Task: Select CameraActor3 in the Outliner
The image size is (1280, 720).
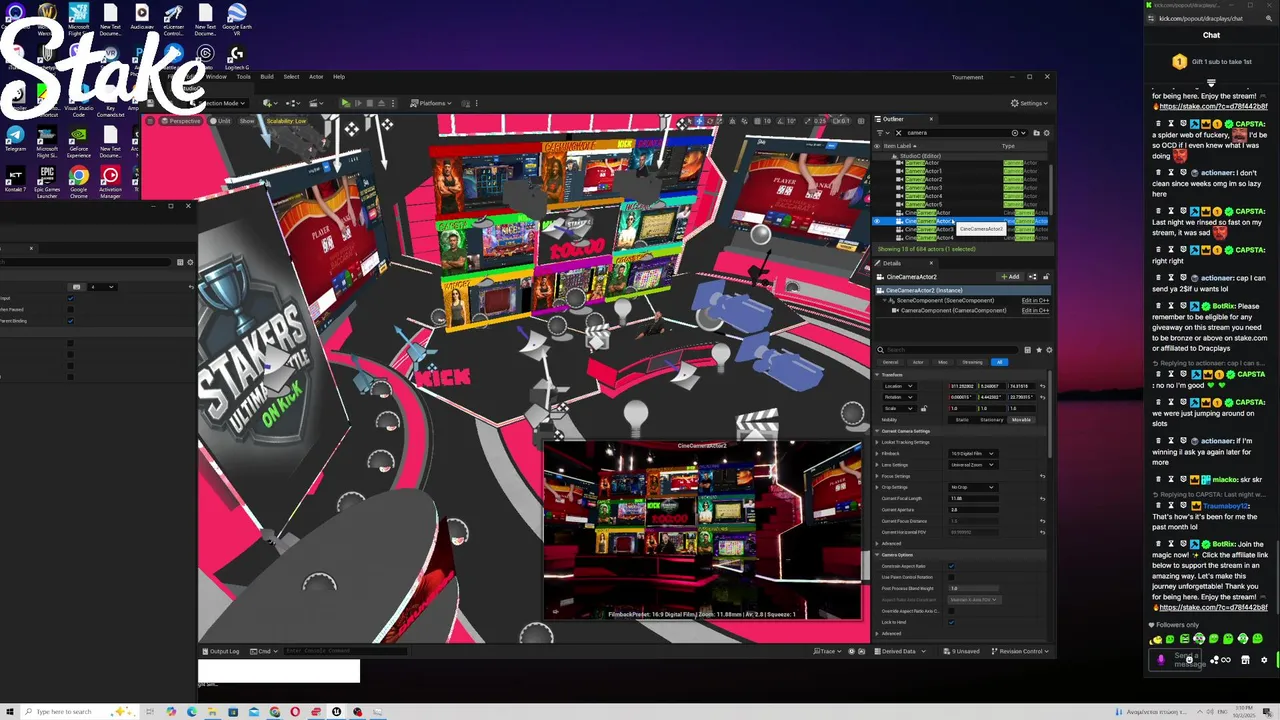Action: (923, 188)
